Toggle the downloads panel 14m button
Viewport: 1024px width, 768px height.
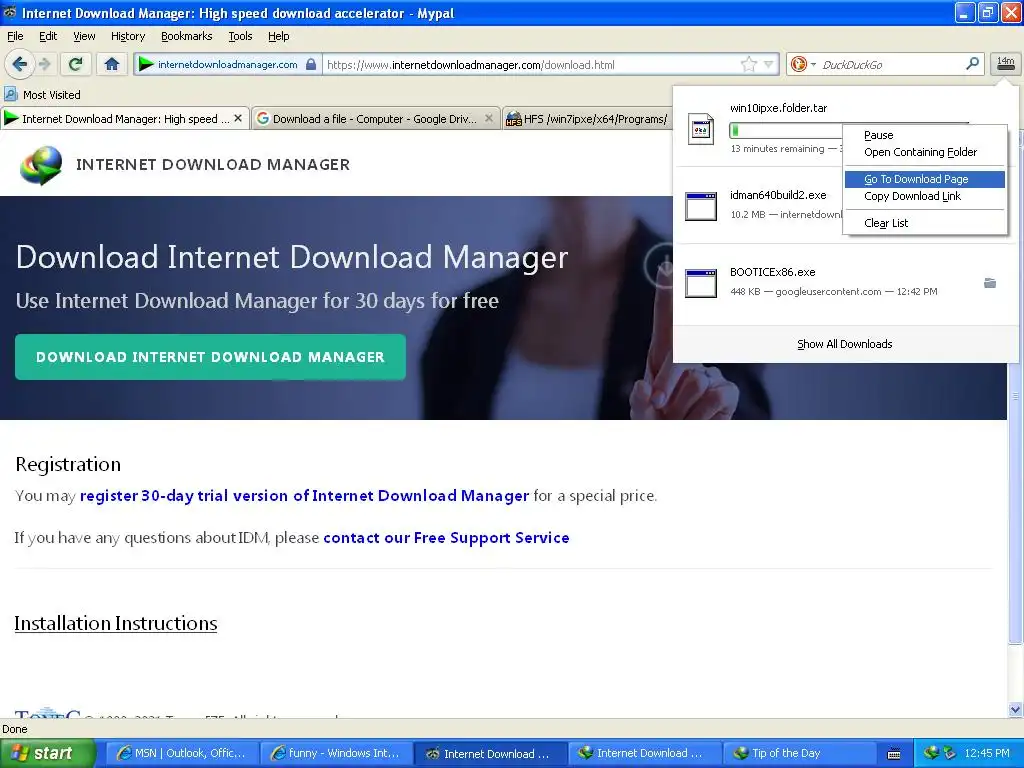pos(1006,64)
